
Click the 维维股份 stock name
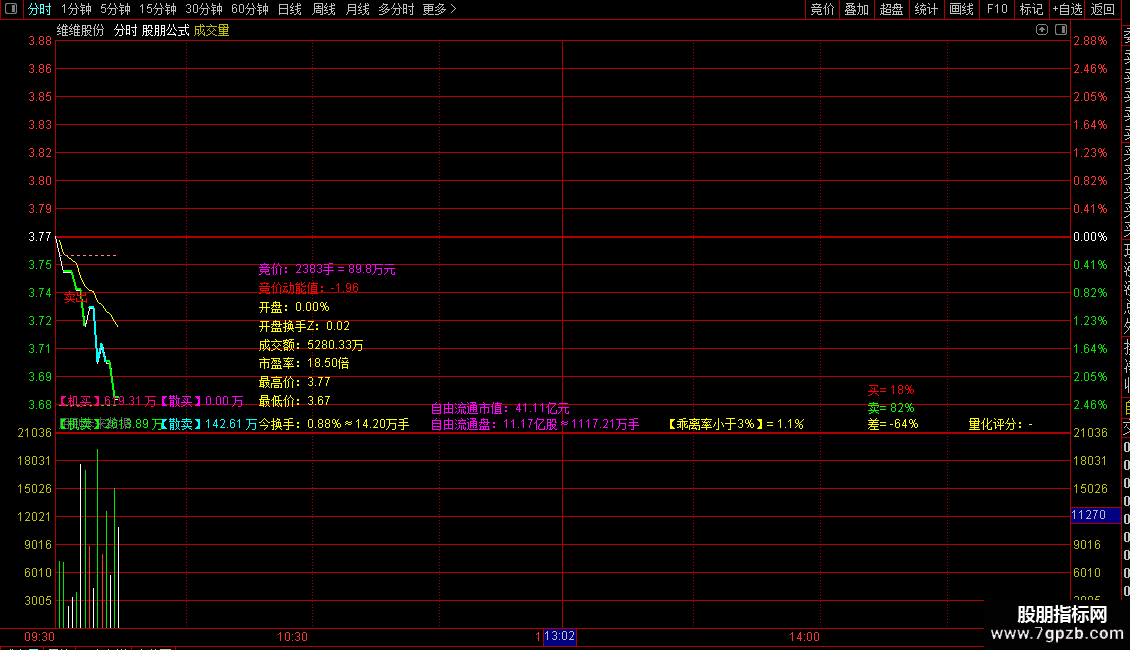81,30
